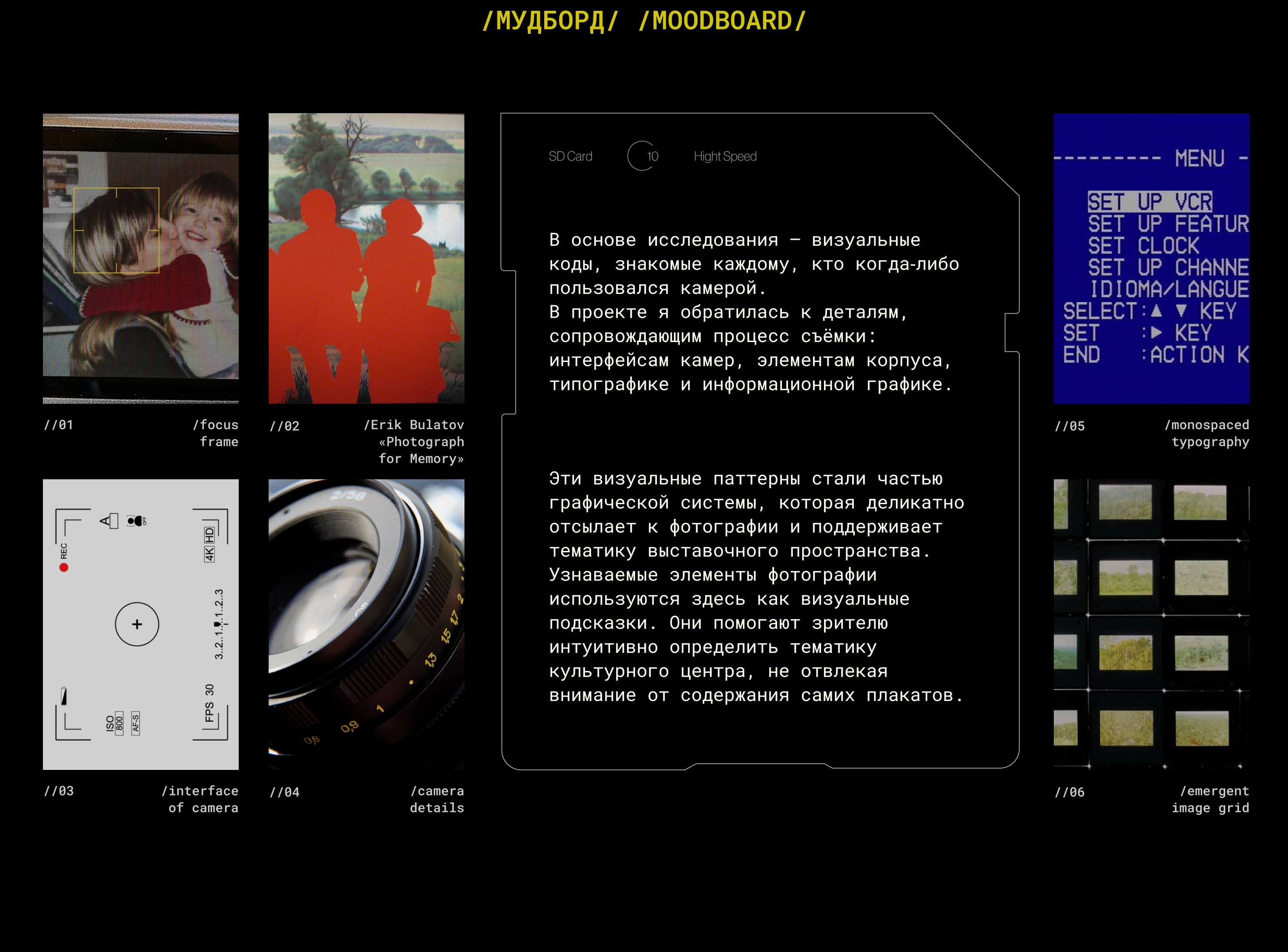Click the camera-off icon in viewfinder
Viewport: 1288px width, 952px height.
point(137,521)
